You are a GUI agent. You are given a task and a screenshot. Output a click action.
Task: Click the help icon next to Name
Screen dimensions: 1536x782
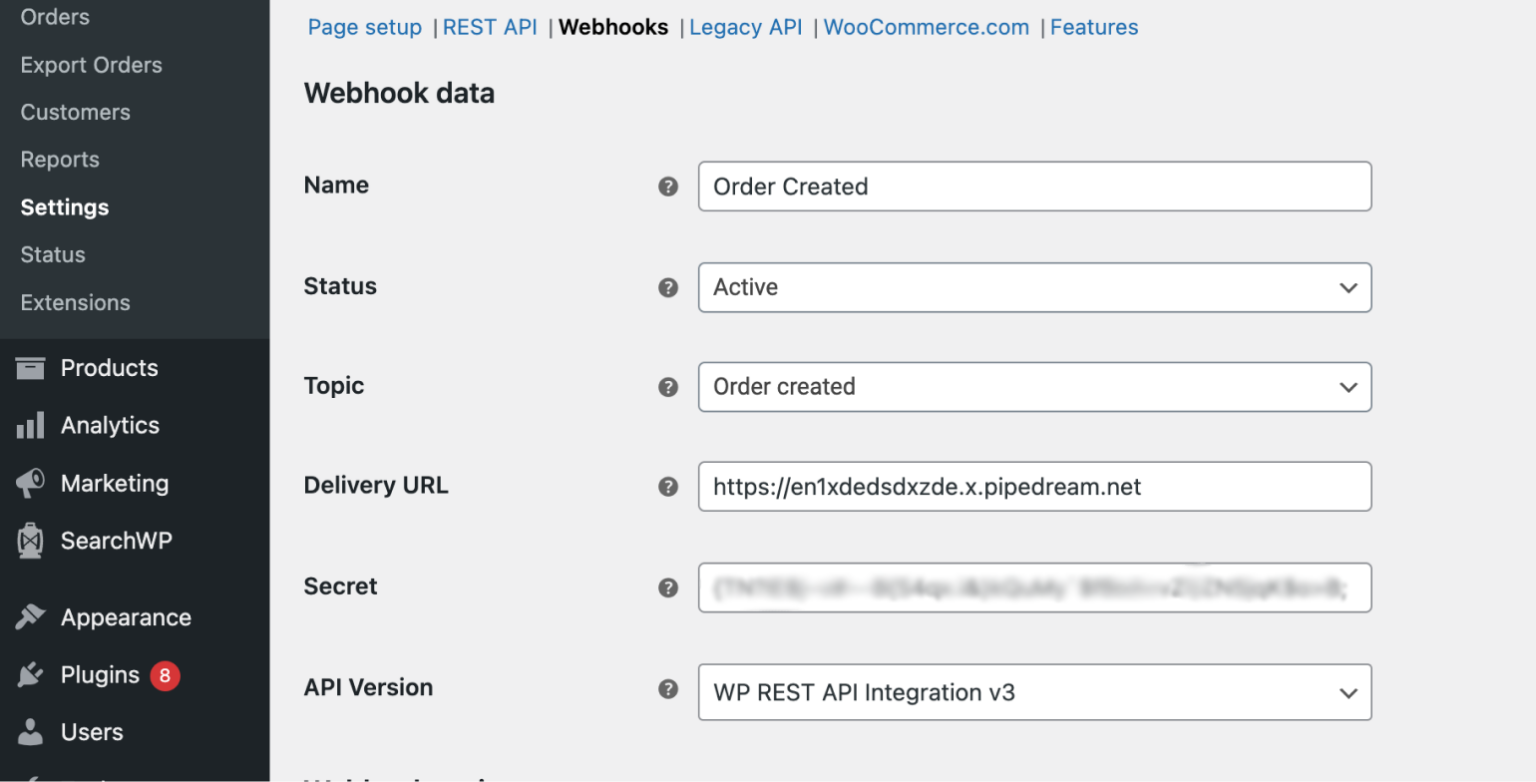(668, 186)
